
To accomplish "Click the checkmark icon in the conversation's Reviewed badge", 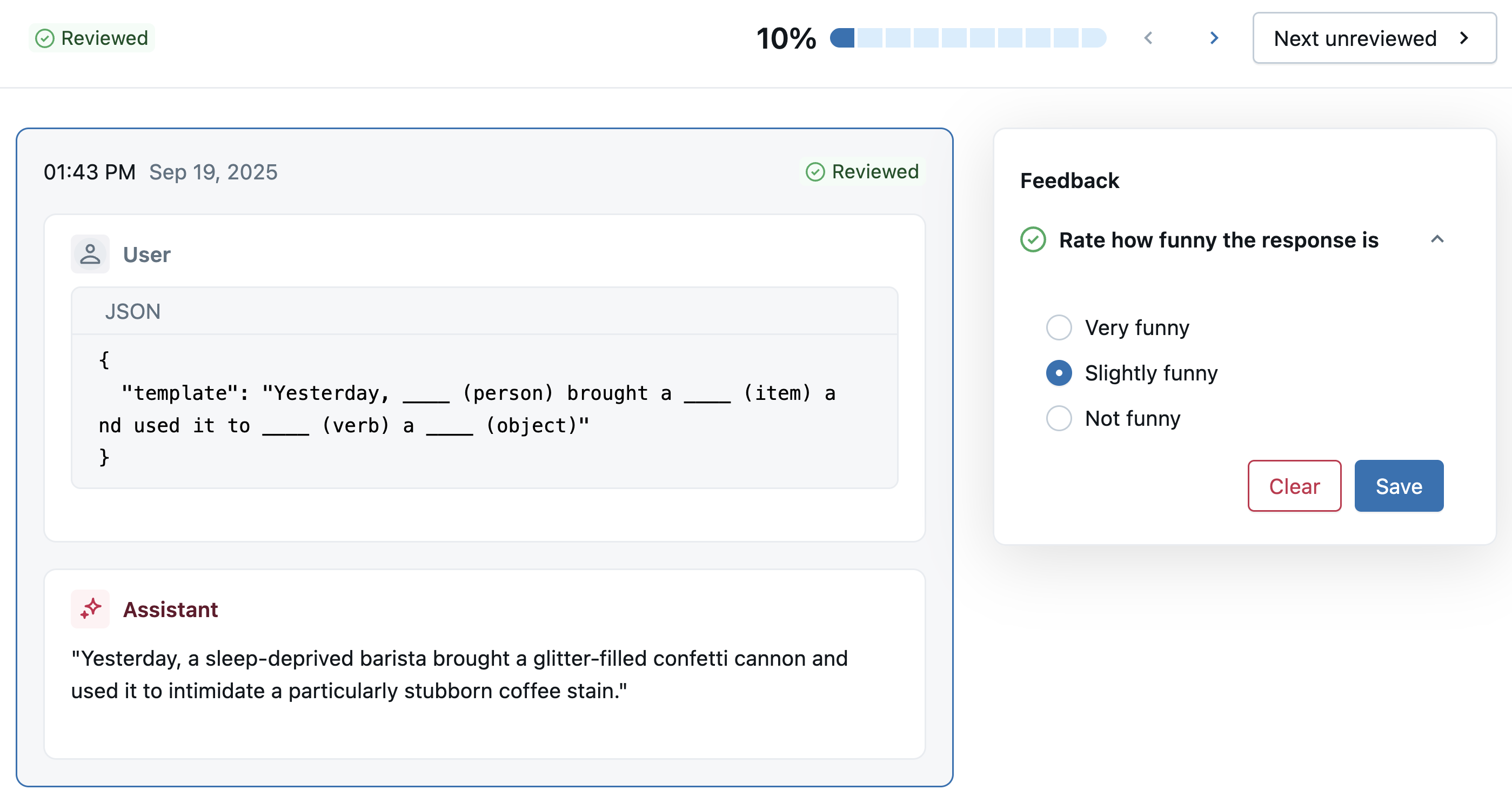I will click(x=815, y=171).
